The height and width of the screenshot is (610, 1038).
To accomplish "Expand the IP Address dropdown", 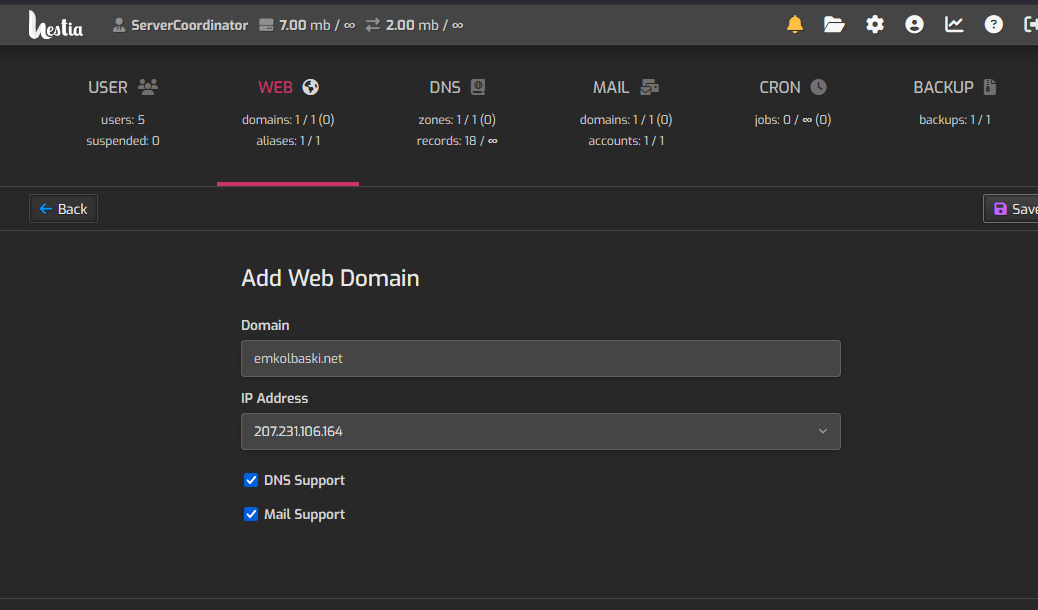I will tap(540, 431).
